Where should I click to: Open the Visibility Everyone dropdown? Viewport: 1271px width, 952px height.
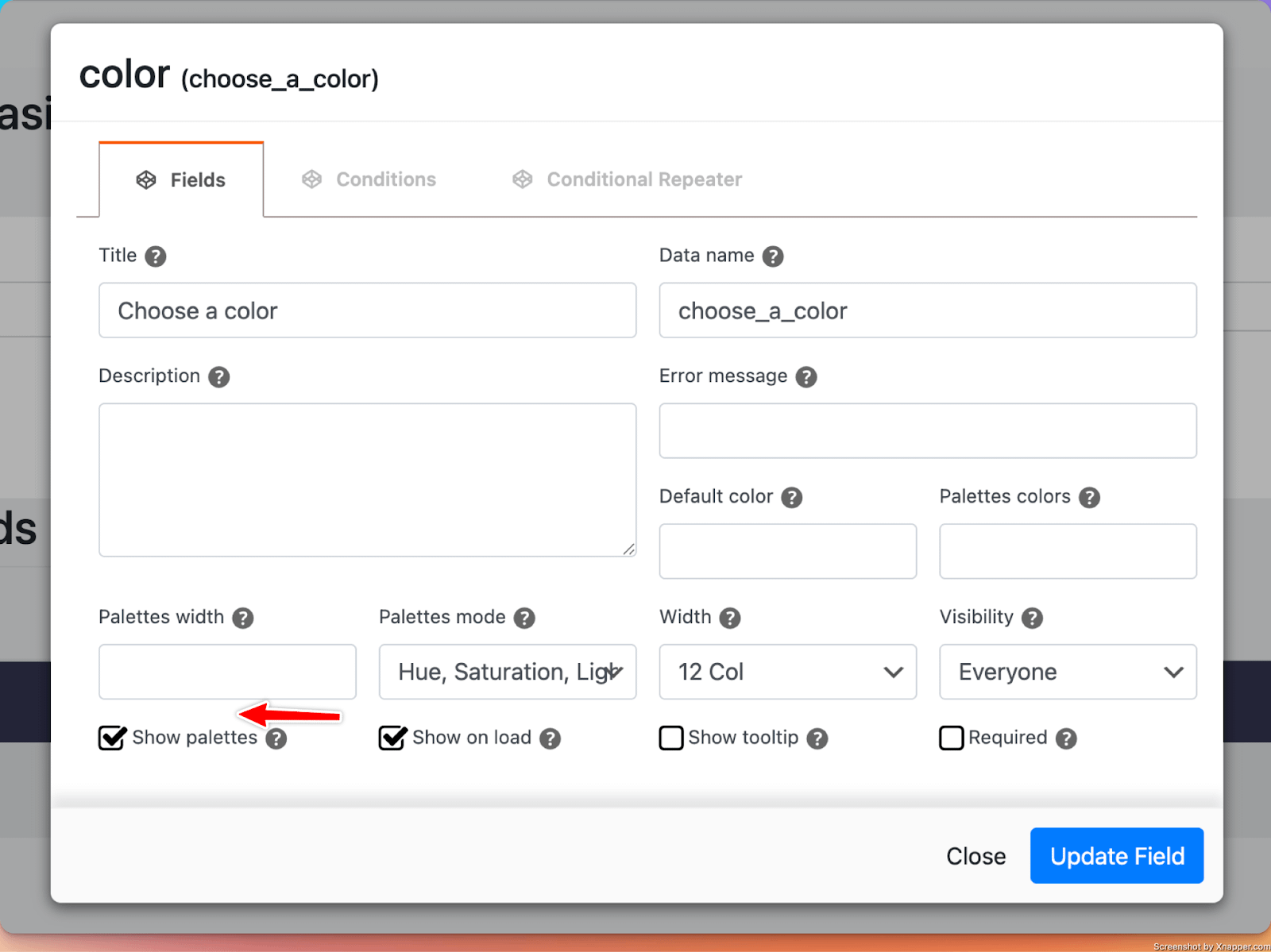coord(1068,672)
